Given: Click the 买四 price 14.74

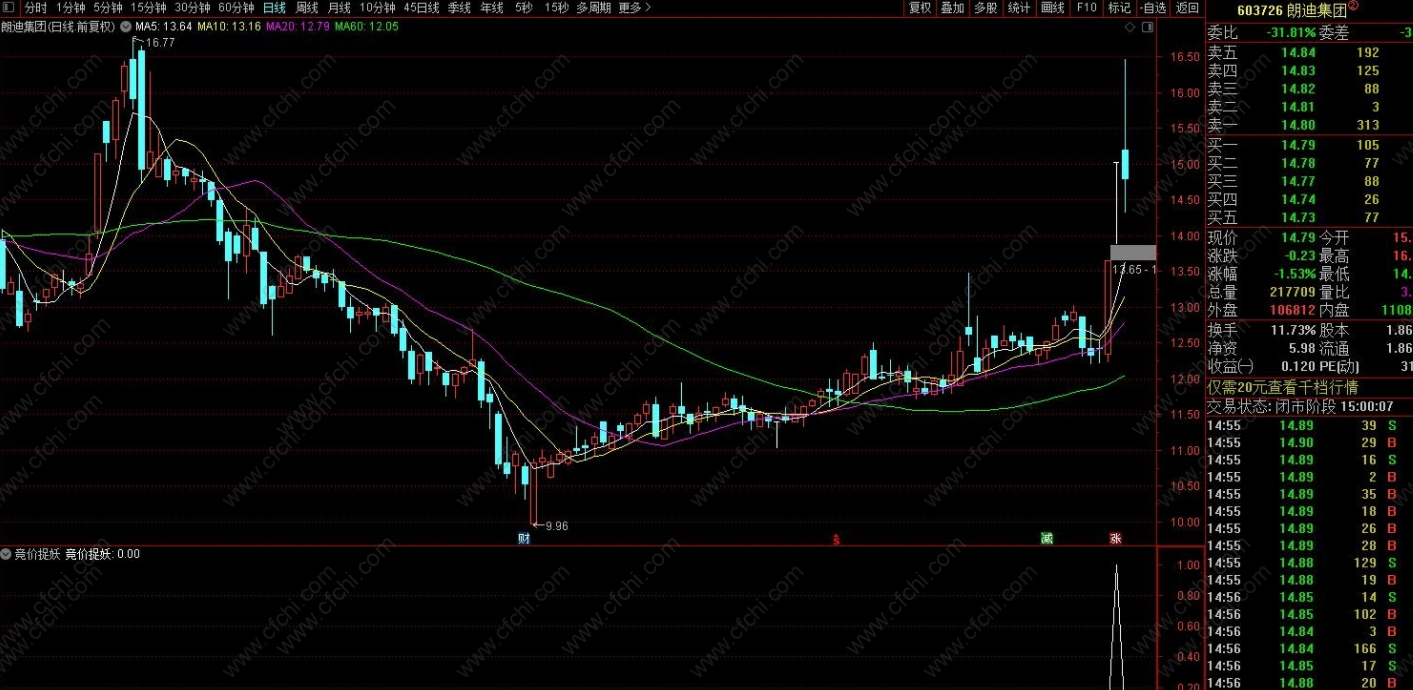Looking at the screenshot, I should [x=1297, y=198].
